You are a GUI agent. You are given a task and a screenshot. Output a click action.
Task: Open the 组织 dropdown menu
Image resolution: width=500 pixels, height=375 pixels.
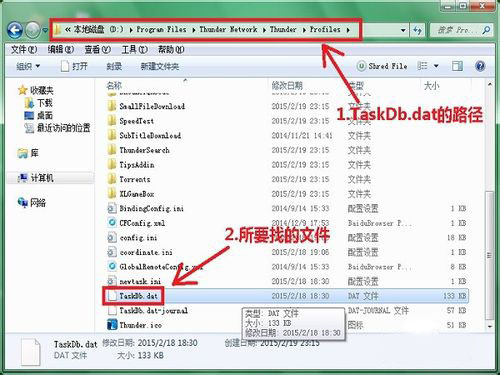(28, 66)
